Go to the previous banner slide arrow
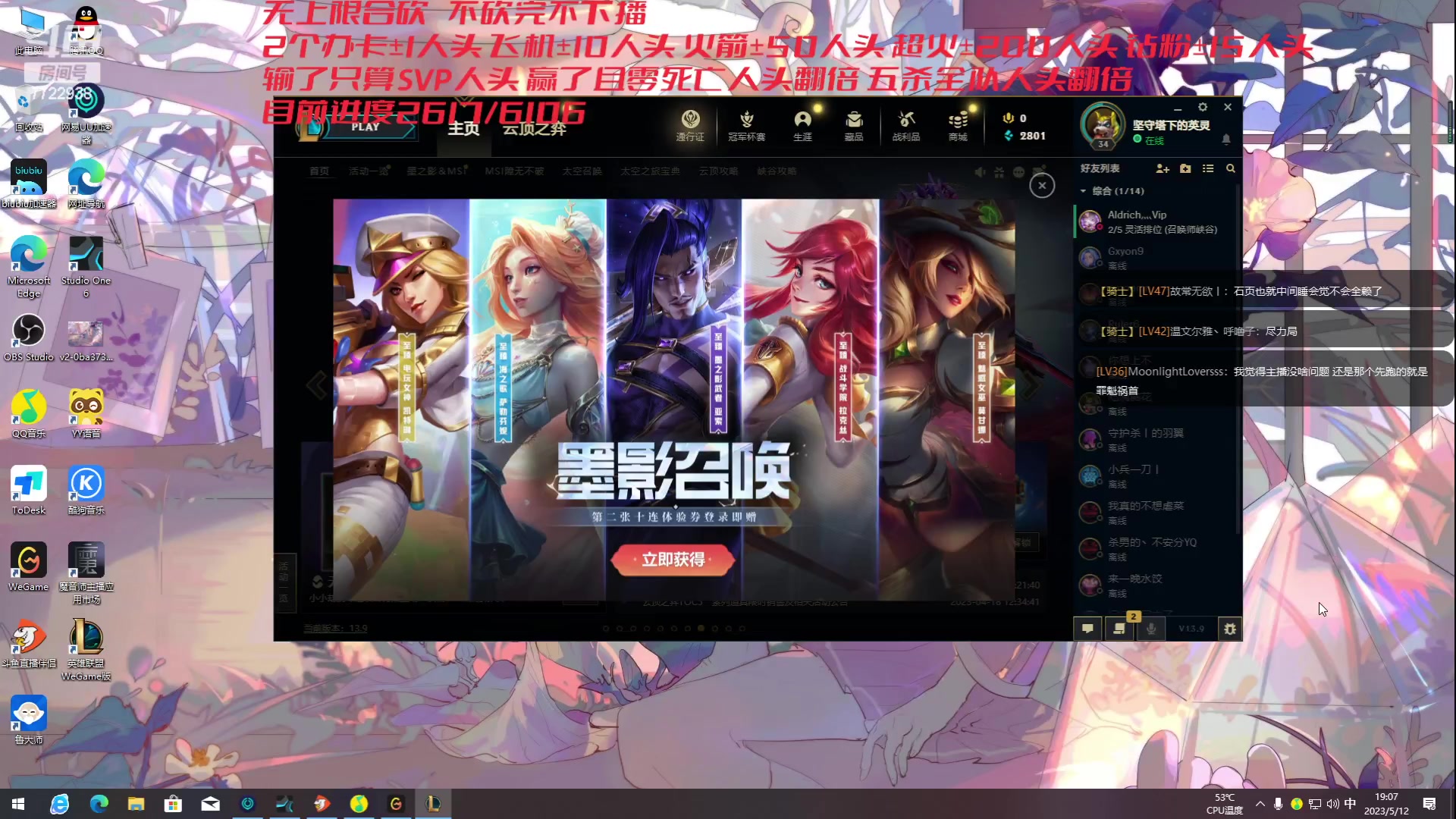 pos(317,384)
